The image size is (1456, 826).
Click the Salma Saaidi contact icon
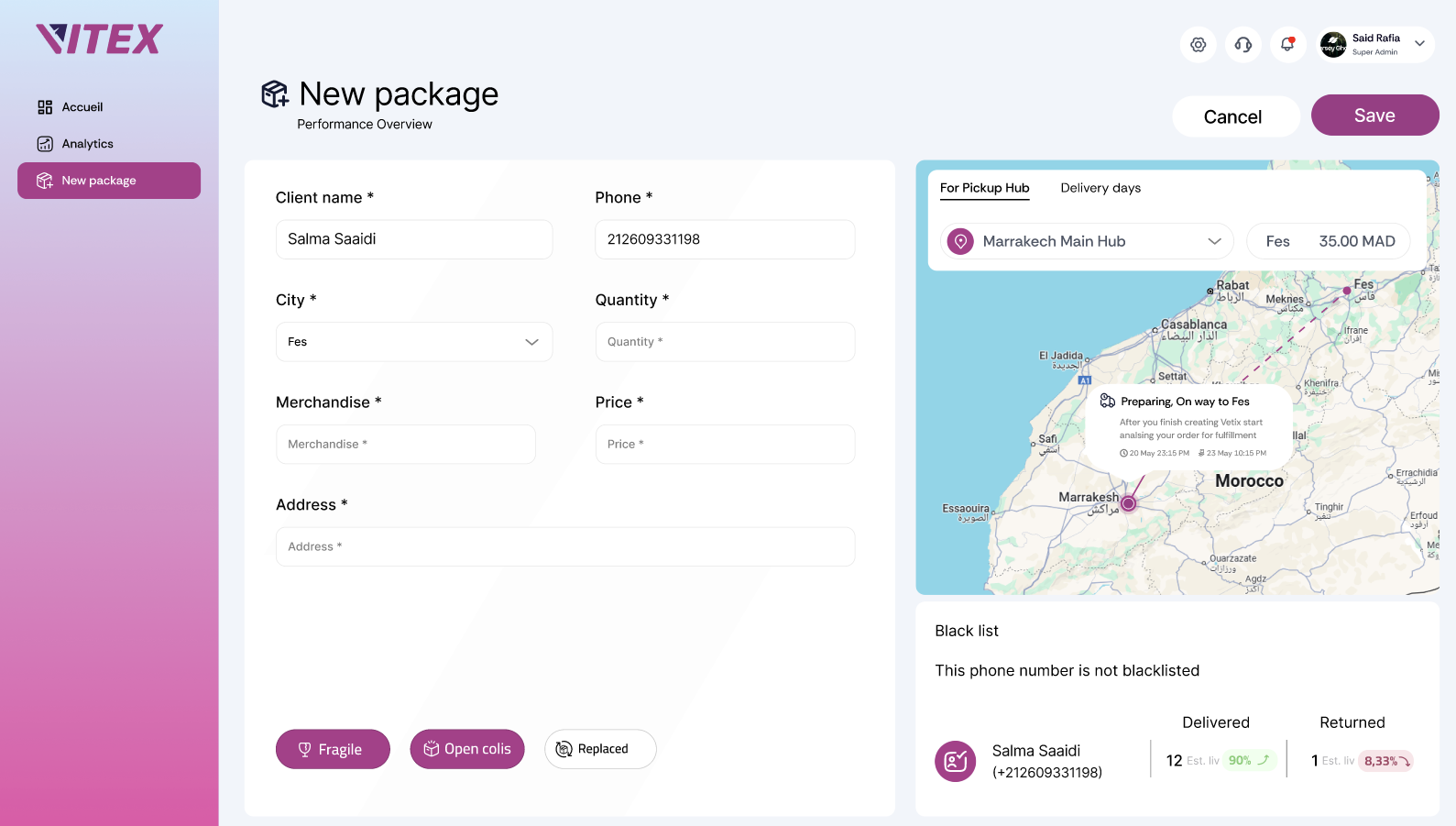[955, 761]
